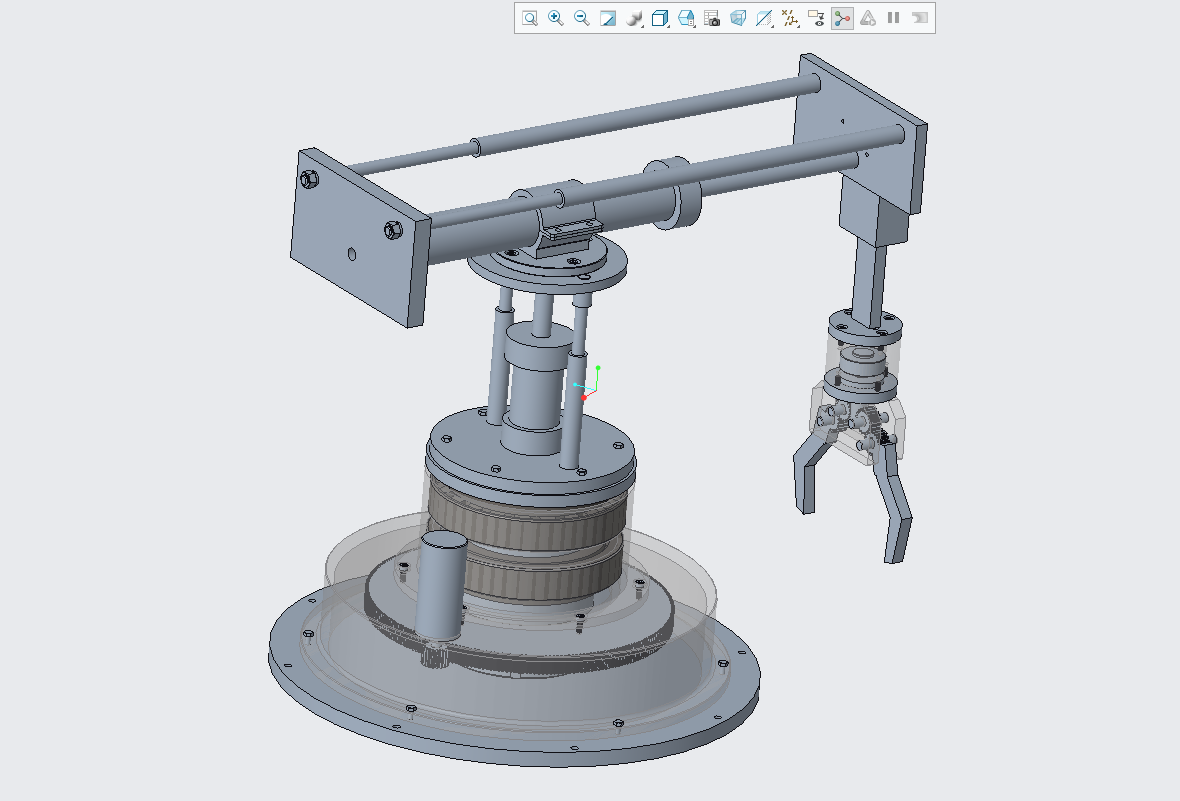Click the Zoom Out magnifier icon

[582, 18]
